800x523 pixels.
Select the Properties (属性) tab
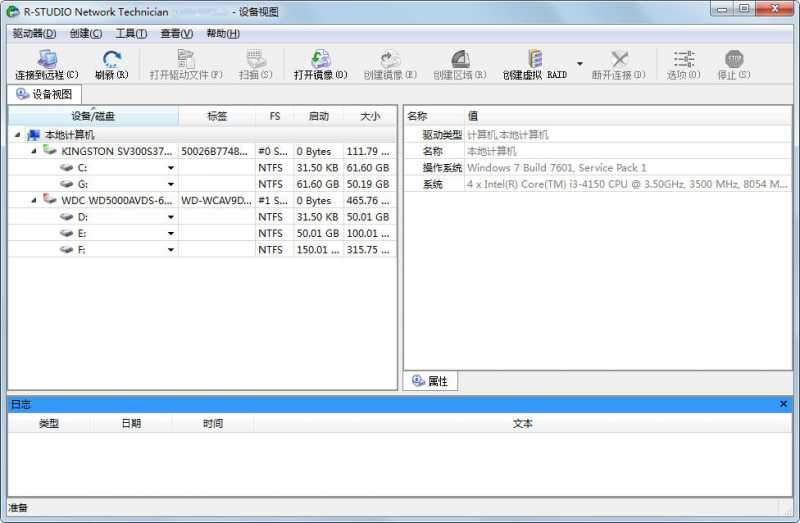pos(430,381)
